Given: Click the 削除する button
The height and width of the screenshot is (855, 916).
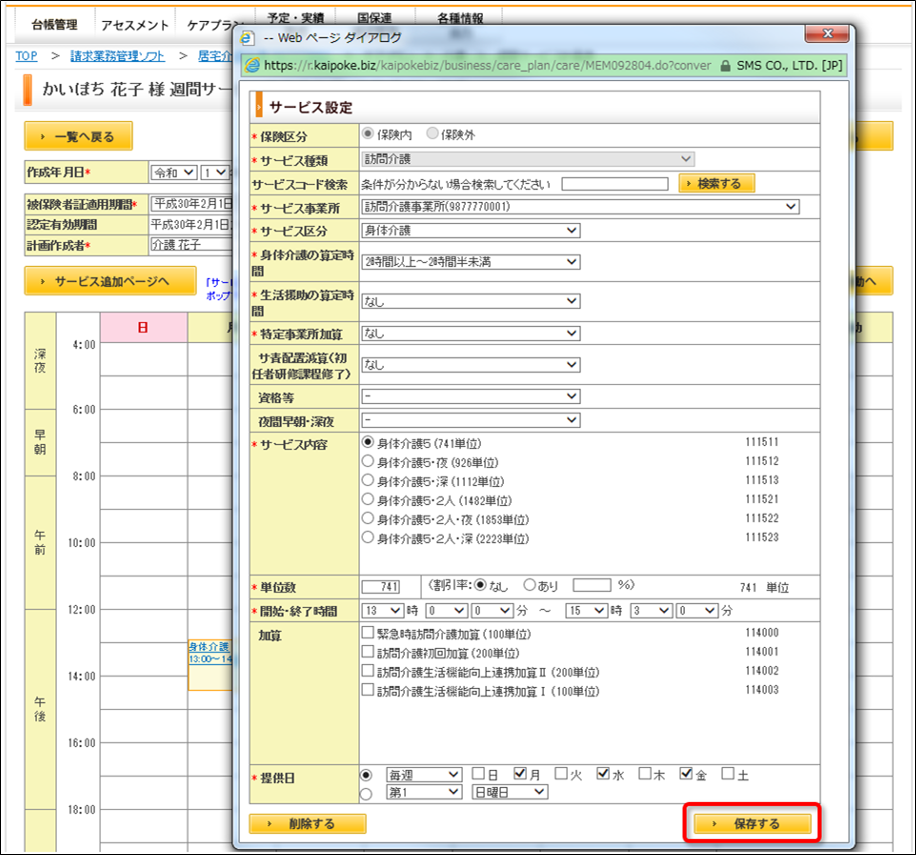Looking at the screenshot, I should pyautogui.click(x=308, y=823).
